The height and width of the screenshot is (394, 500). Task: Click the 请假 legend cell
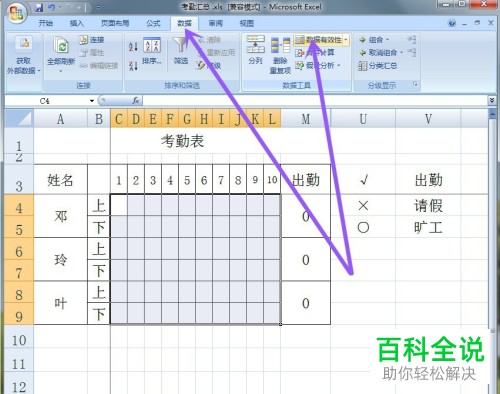[428, 205]
